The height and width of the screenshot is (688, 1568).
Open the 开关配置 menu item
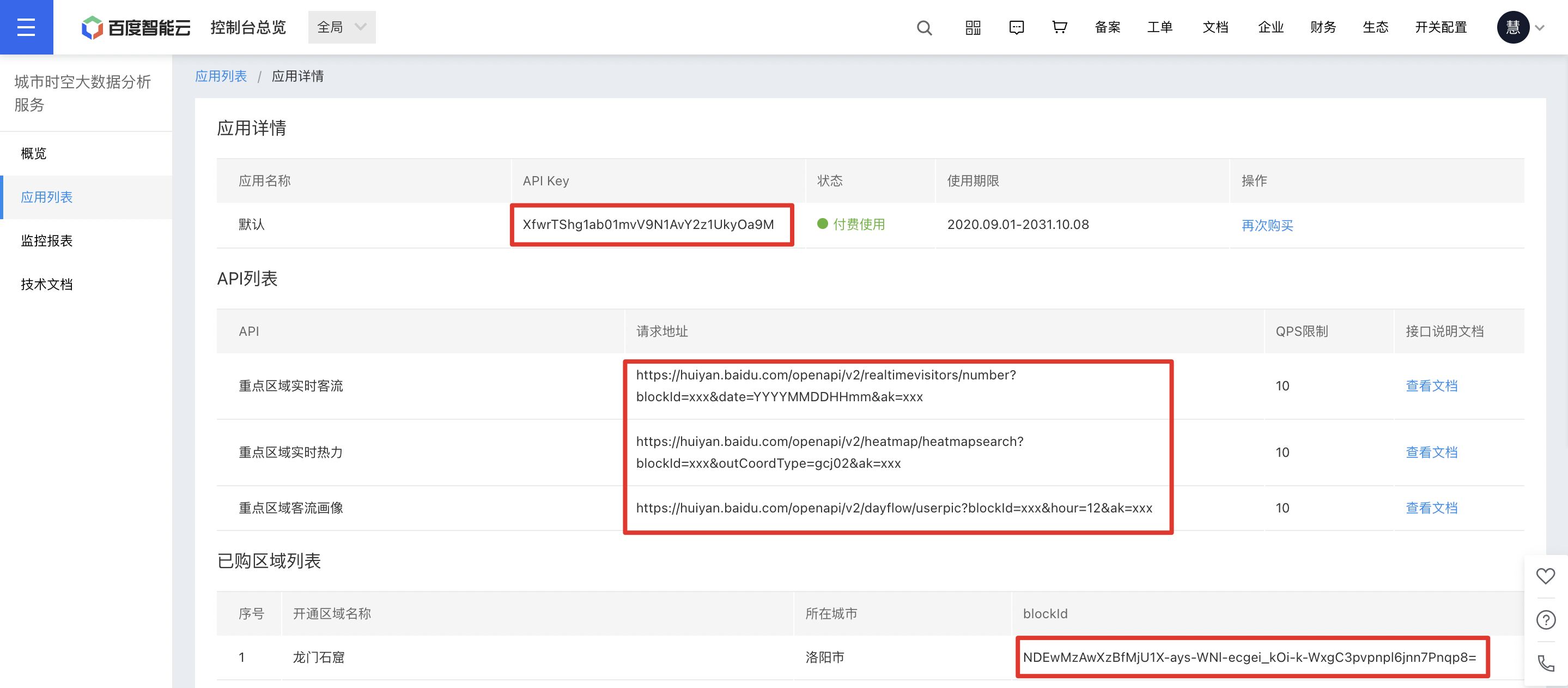pos(1440,27)
